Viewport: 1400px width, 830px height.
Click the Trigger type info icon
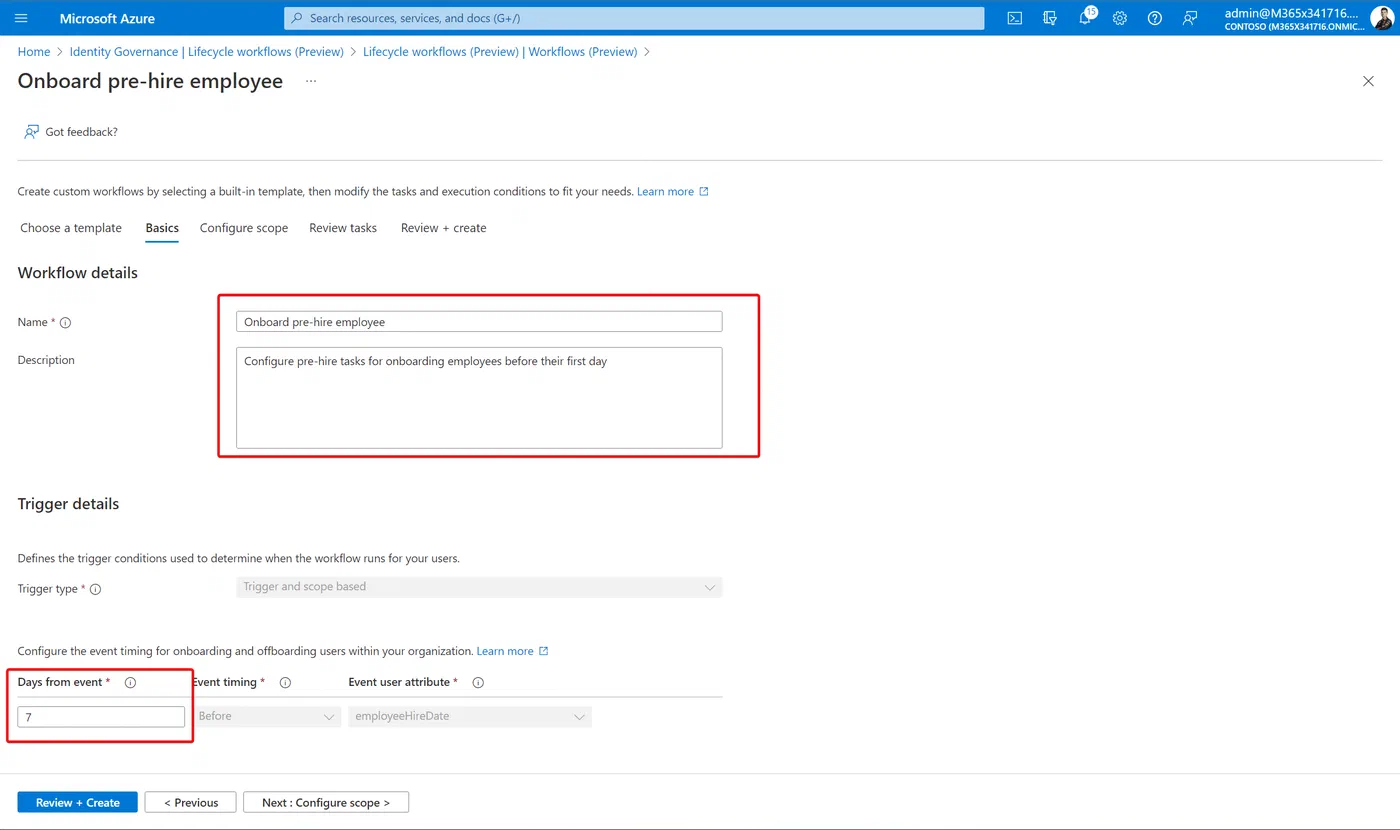point(96,590)
